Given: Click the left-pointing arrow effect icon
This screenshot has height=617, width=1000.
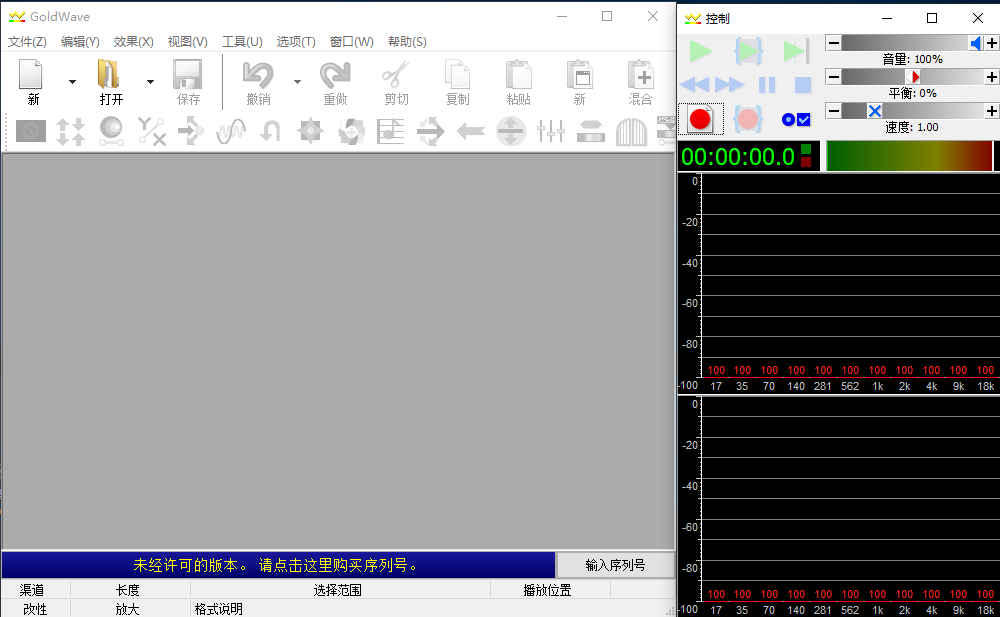Looking at the screenshot, I should click(471, 131).
